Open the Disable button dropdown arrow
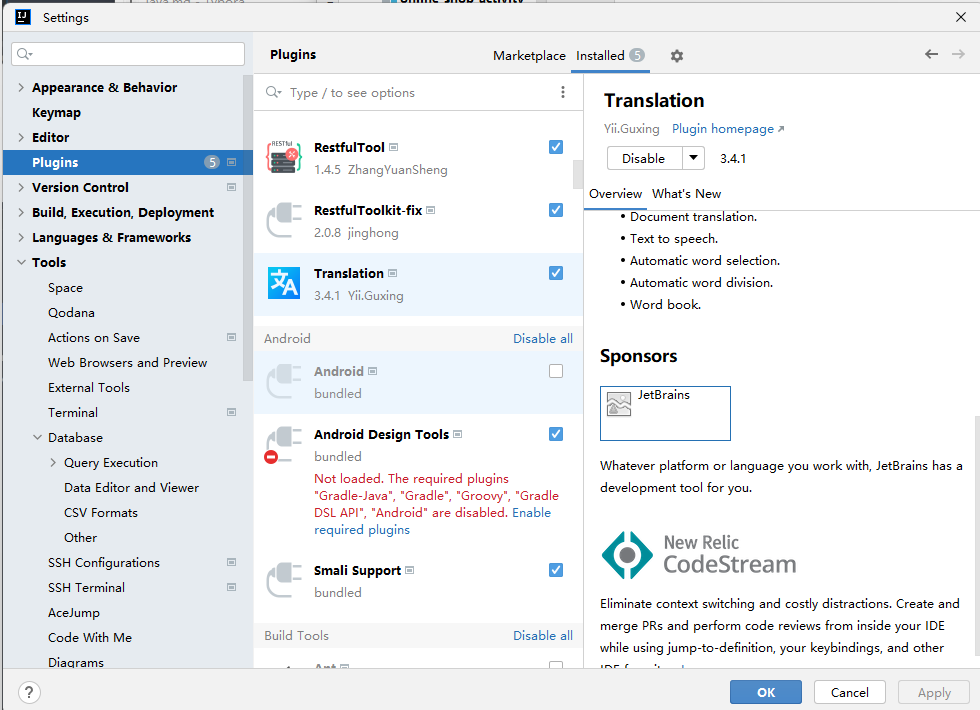This screenshot has width=980, height=710. 693,158
